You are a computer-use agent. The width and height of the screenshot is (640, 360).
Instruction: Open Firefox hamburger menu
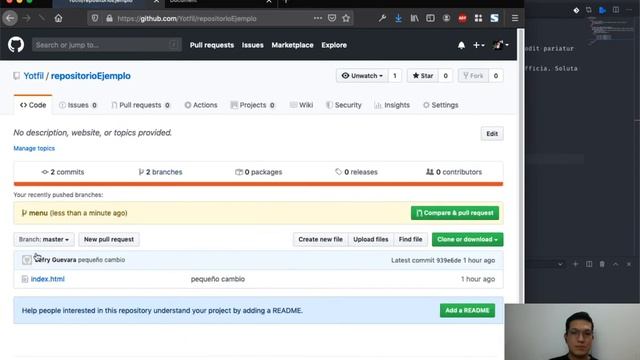point(515,18)
